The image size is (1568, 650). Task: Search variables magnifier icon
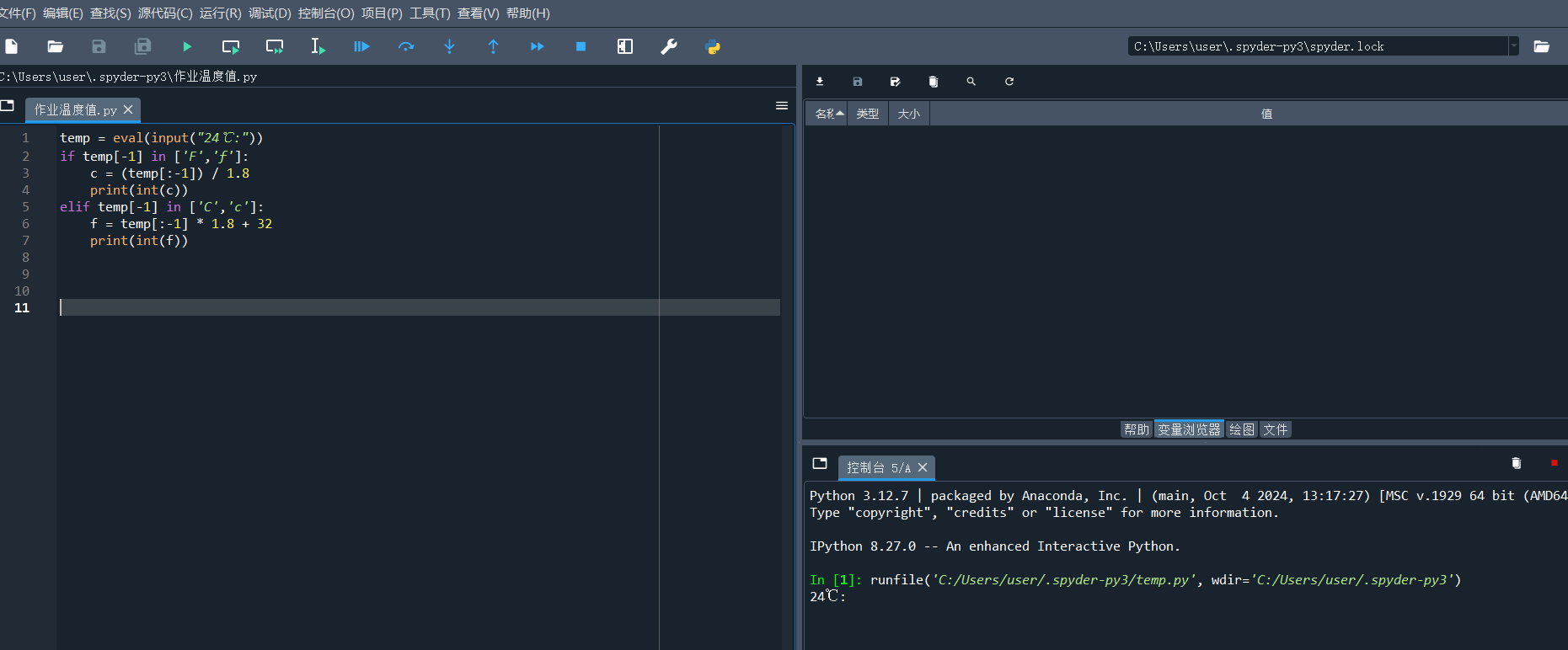[x=971, y=82]
